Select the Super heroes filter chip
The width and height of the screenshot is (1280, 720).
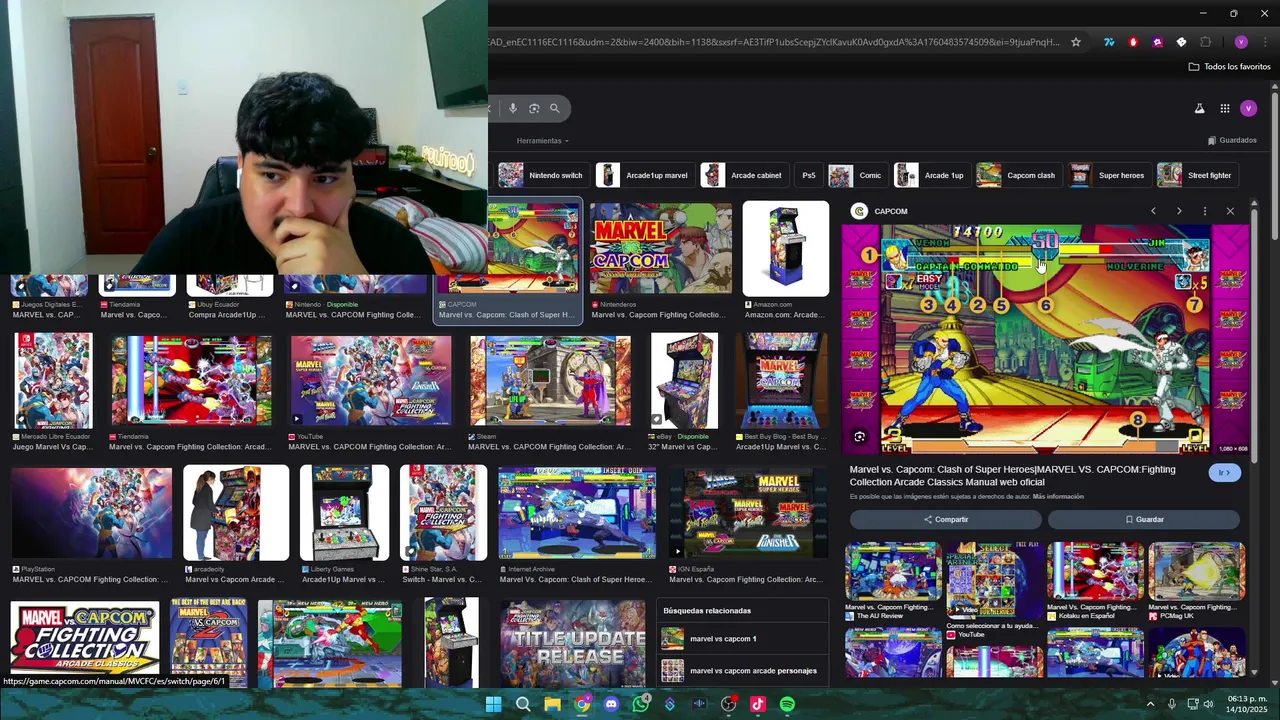1108,175
